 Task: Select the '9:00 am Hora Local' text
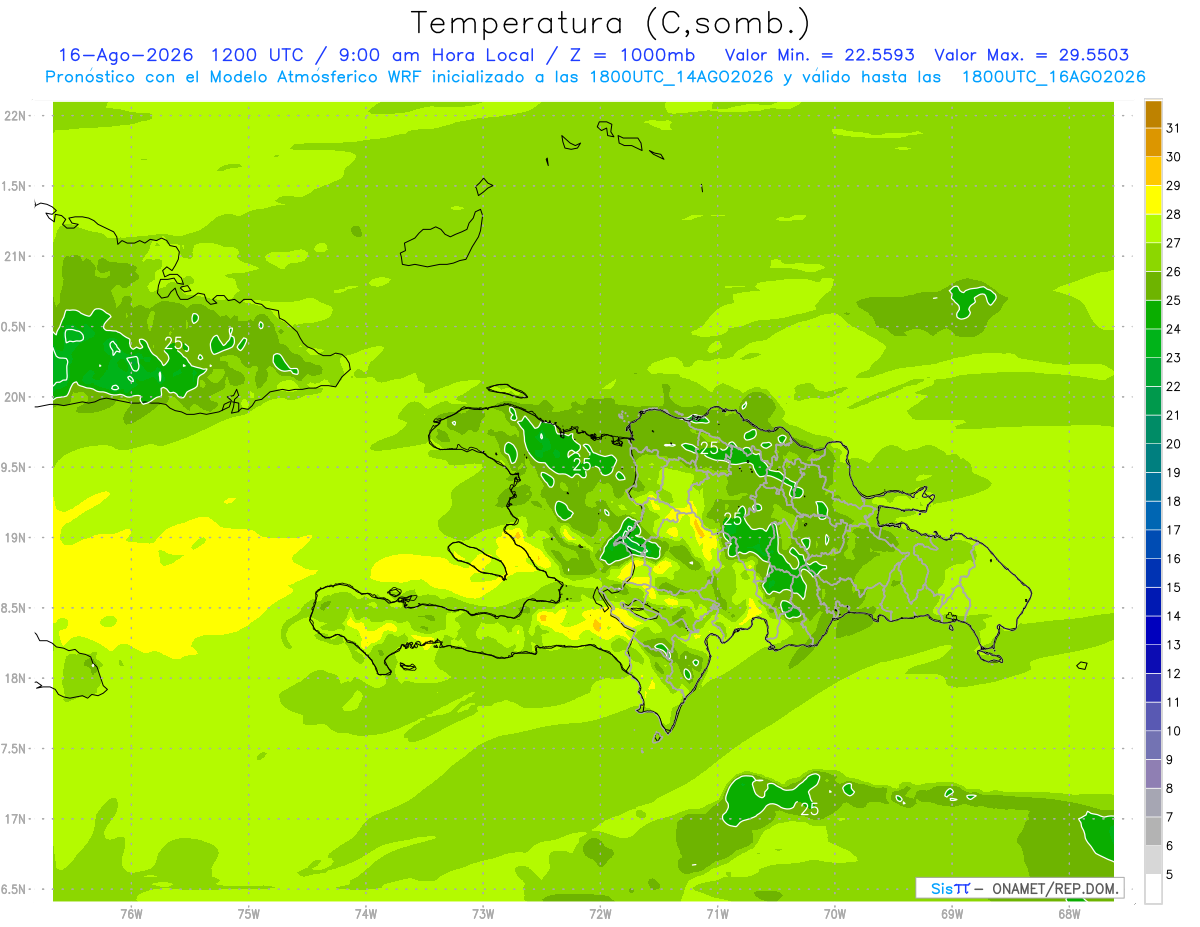click(435, 55)
